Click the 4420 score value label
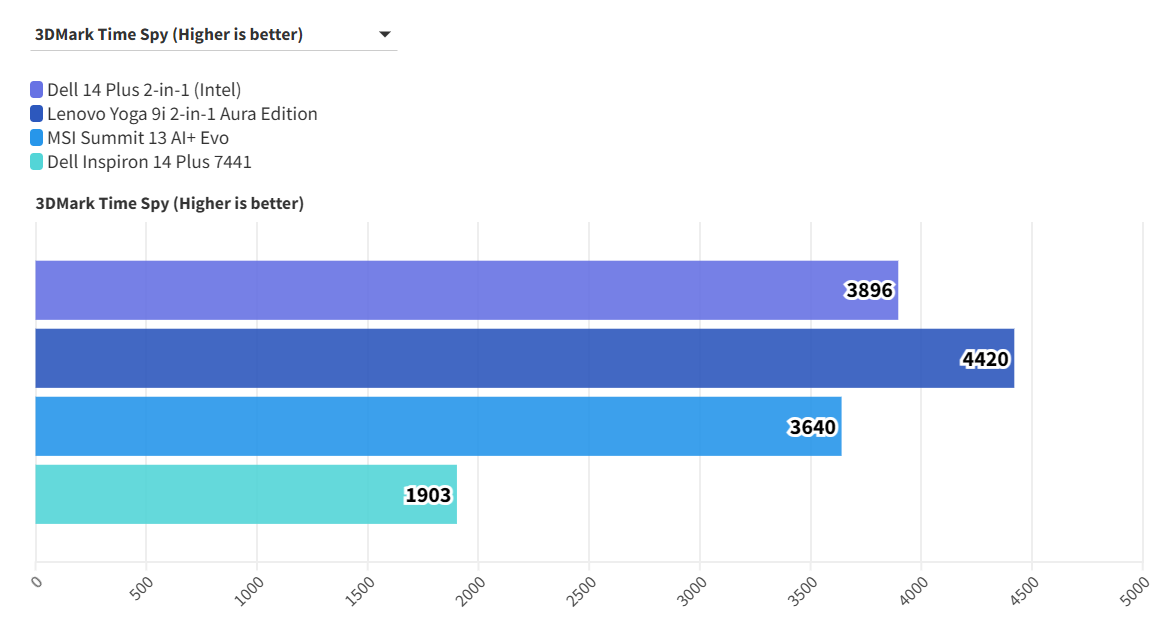Screen dimensions: 1176x623 985,359
